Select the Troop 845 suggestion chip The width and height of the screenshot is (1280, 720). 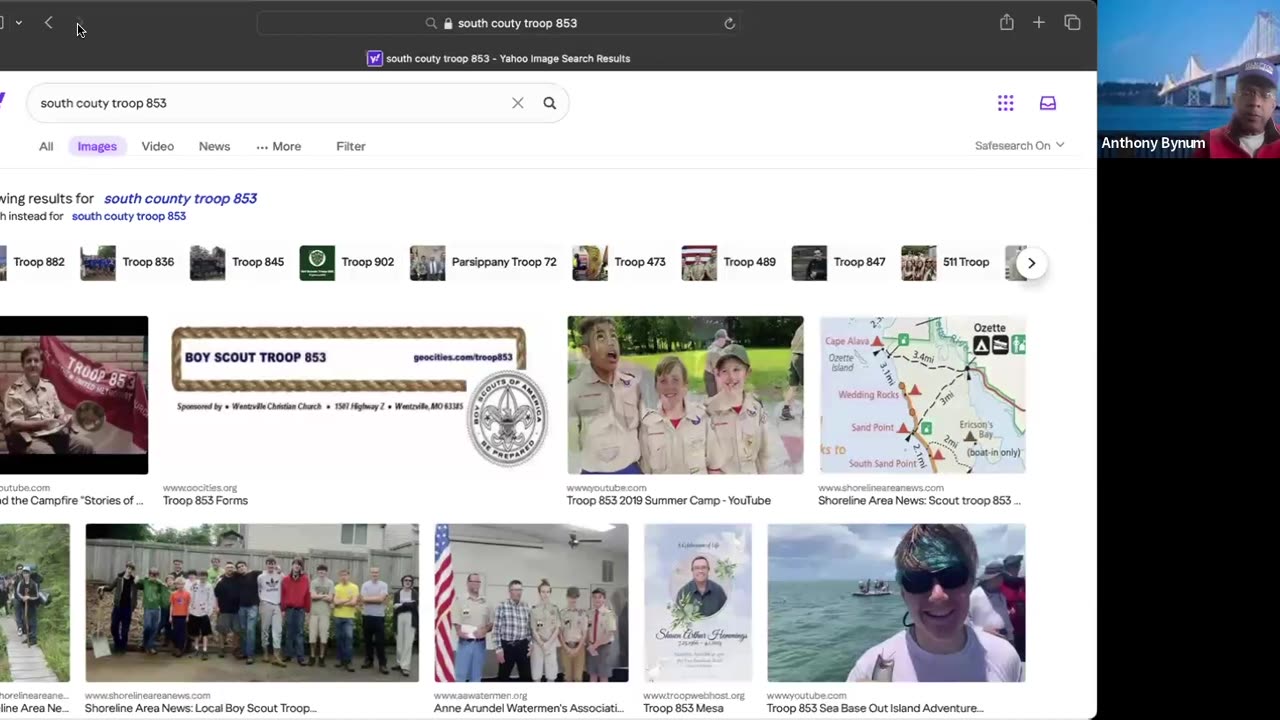[x=238, y=262]
